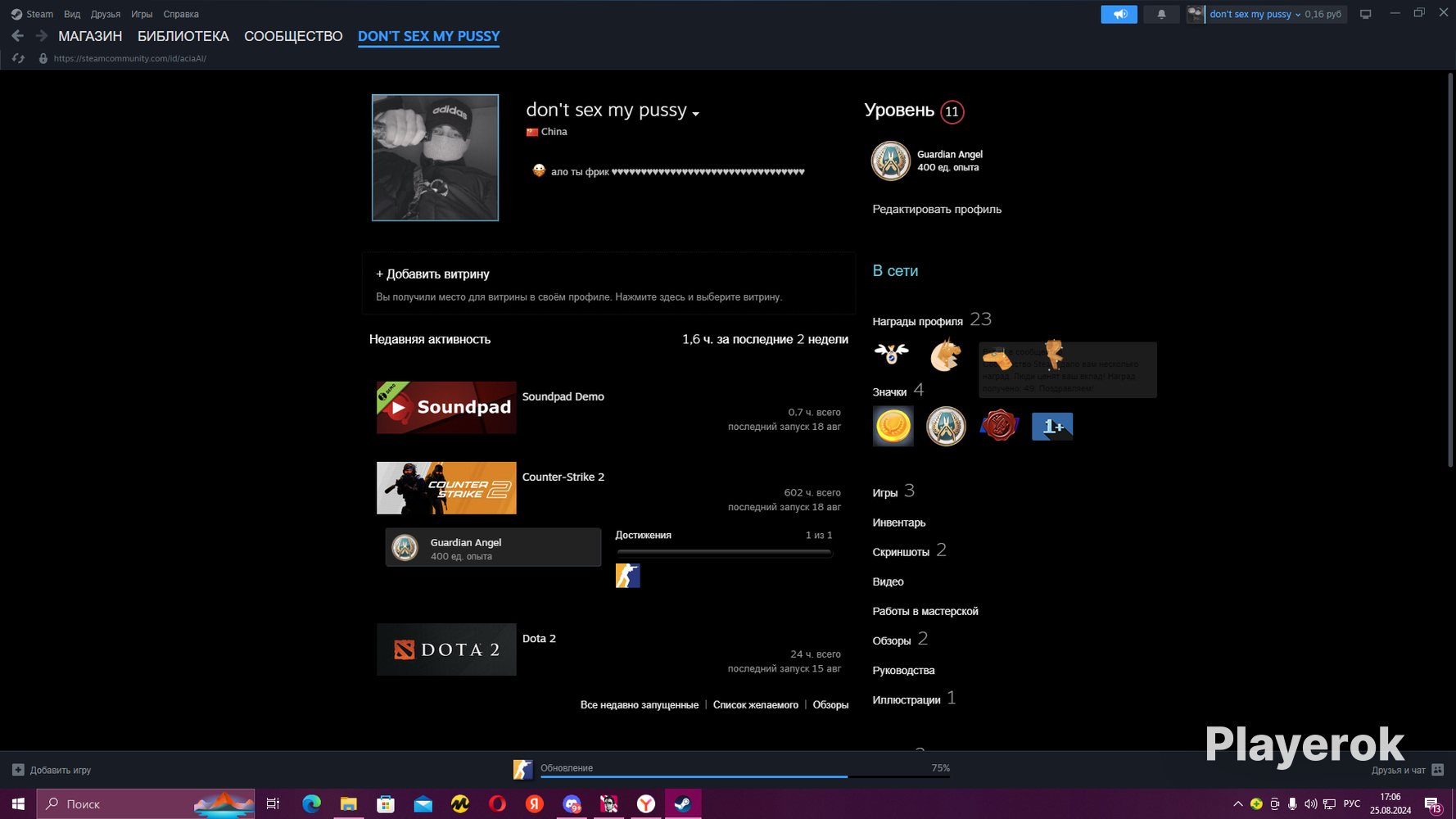Click Добавить витрину showcase button
The image size is (1456, 819).
click(432, 274)
